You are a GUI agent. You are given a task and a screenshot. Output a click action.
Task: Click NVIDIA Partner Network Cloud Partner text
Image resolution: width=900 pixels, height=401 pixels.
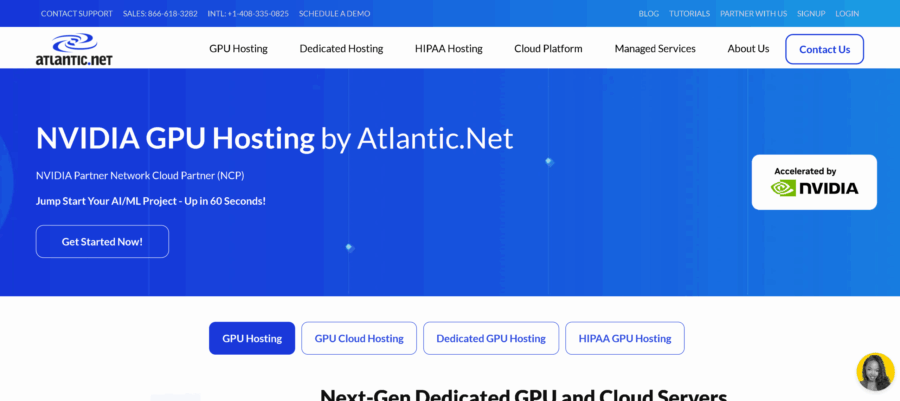(140, 176)
